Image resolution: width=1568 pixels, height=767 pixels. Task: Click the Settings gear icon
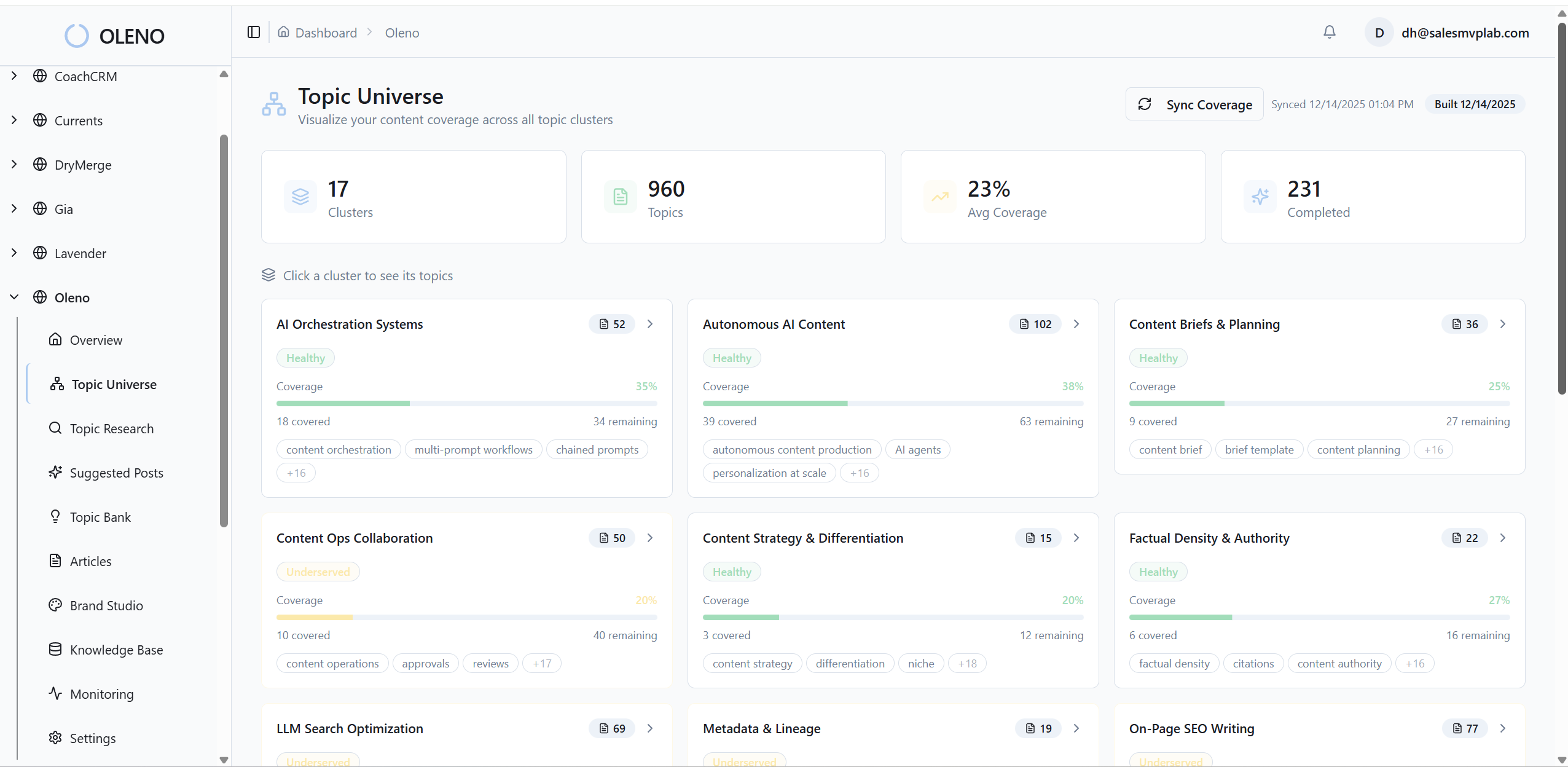point(56,738)
